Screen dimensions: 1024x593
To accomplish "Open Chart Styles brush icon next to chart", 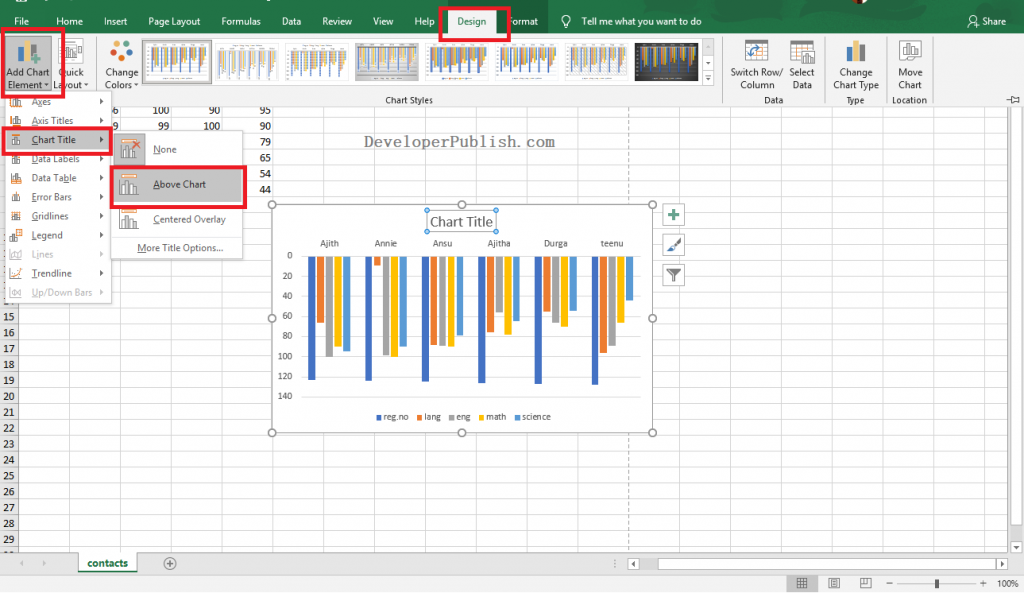I will click(x=673, y=244).
